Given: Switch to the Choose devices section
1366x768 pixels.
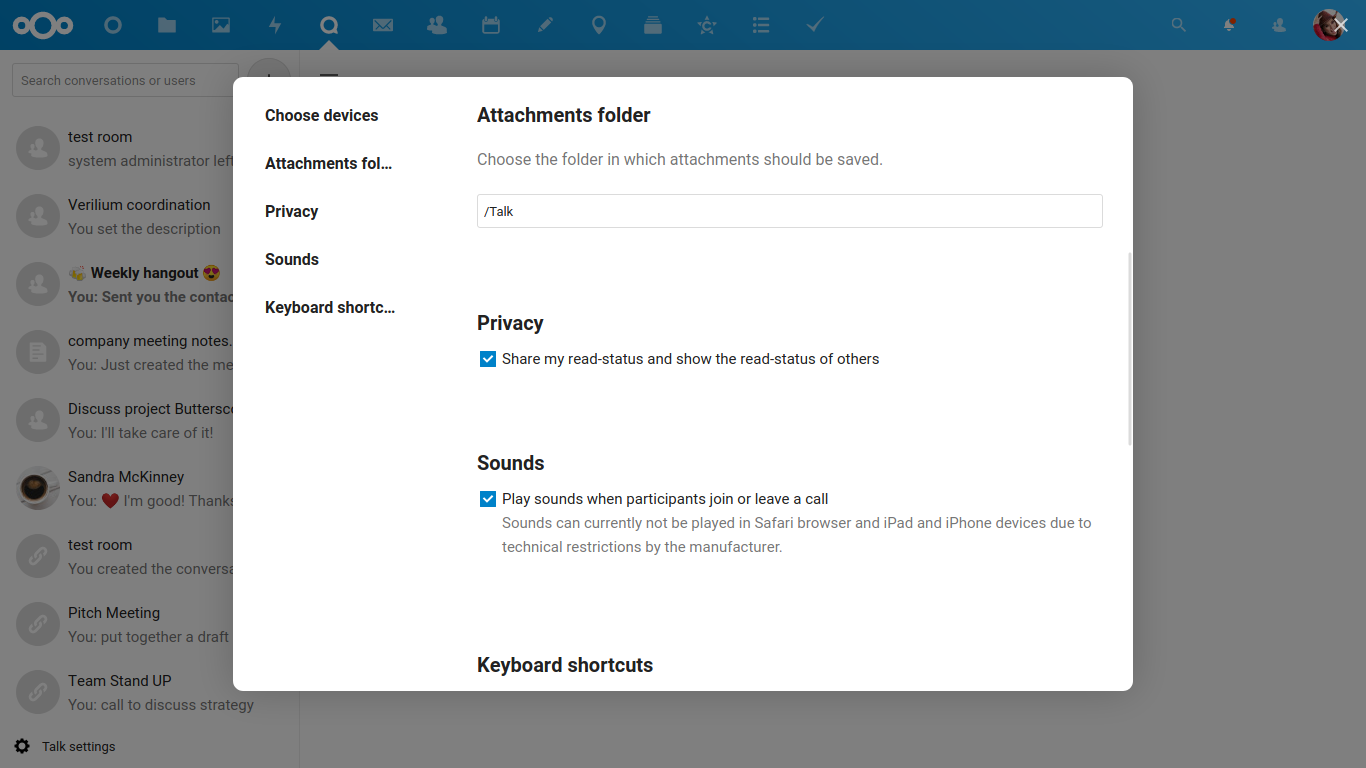Looking at the screenshot, I should [321, 115].
